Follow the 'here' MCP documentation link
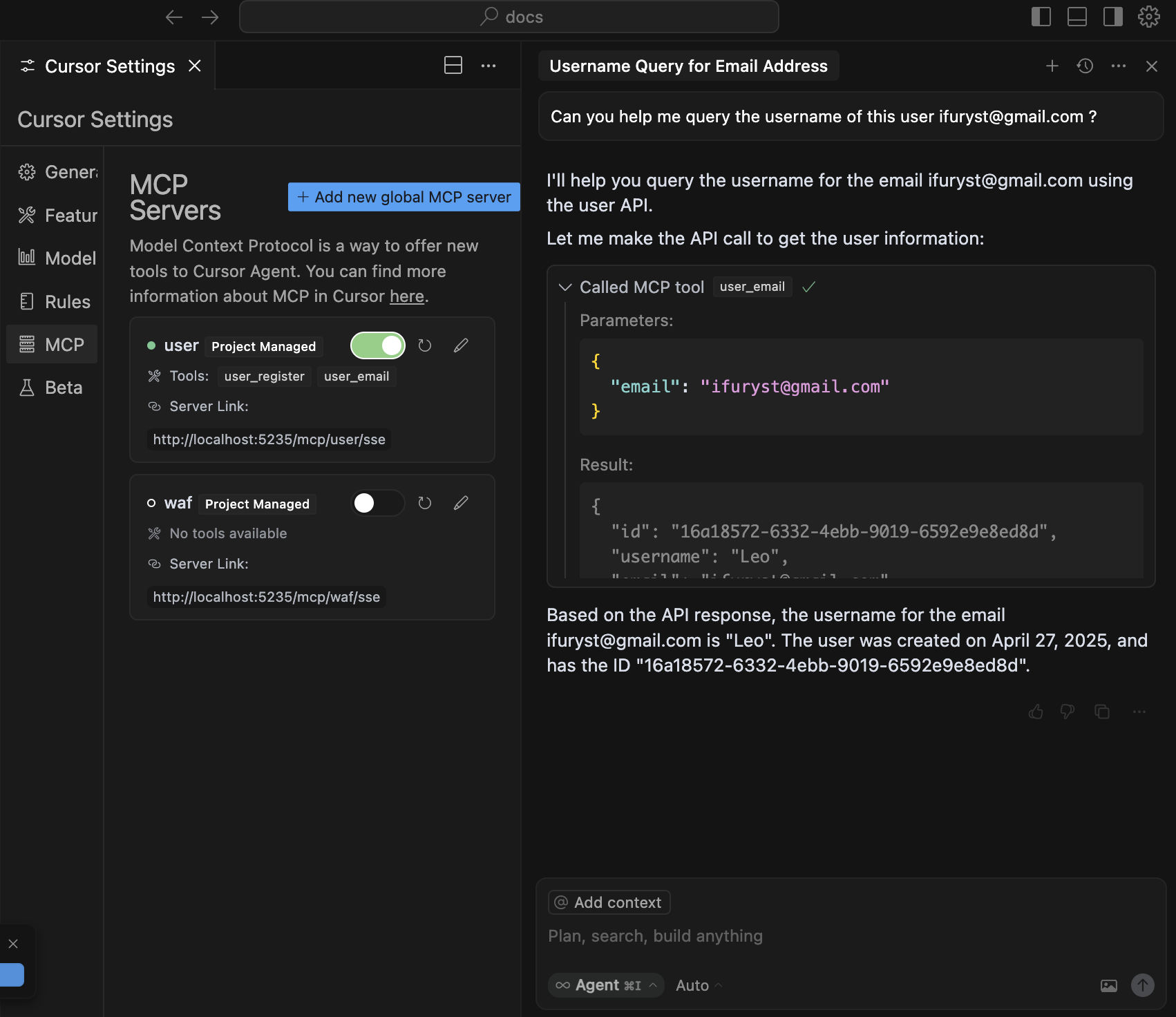The height and width of the screenshot is (1017, 1176). pyautogui.click(x=406, y=296)
